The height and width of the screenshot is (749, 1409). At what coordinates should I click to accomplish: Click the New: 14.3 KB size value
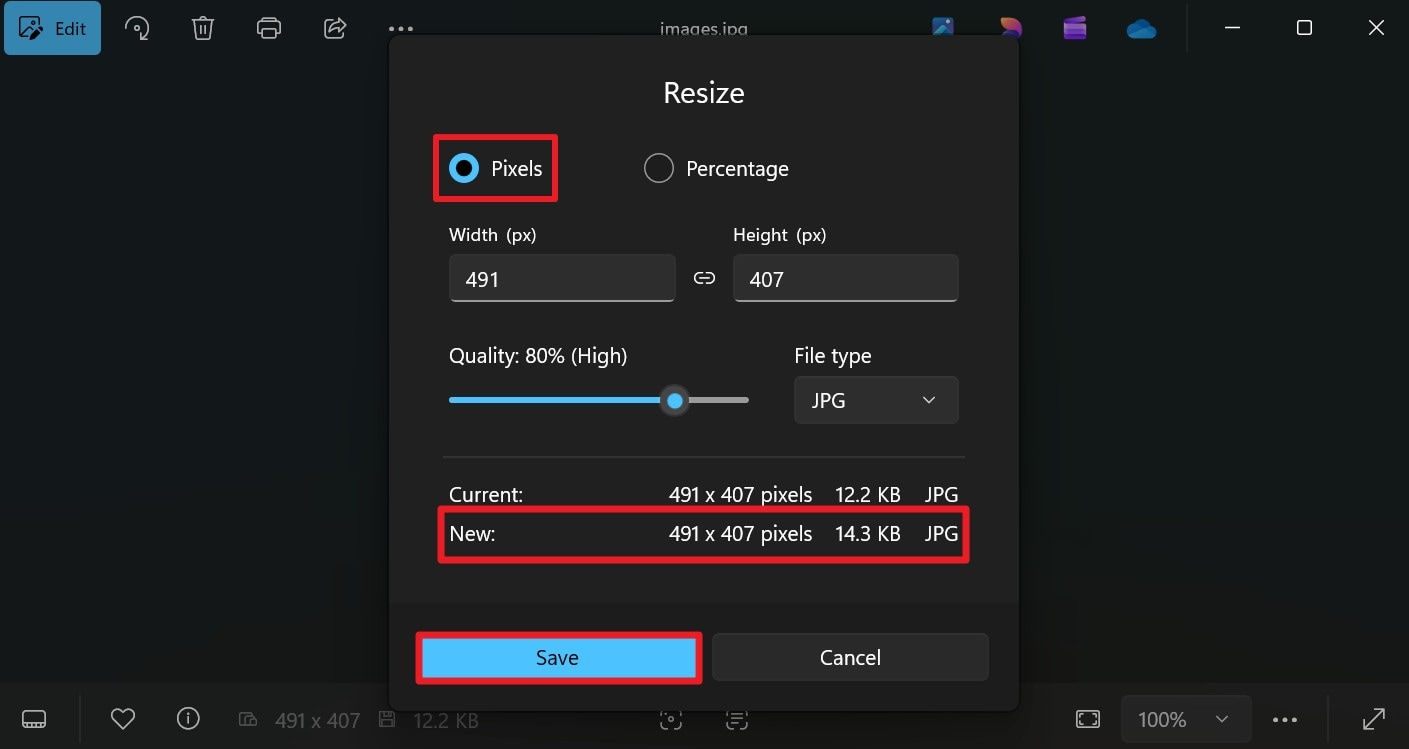coord(868,534)
